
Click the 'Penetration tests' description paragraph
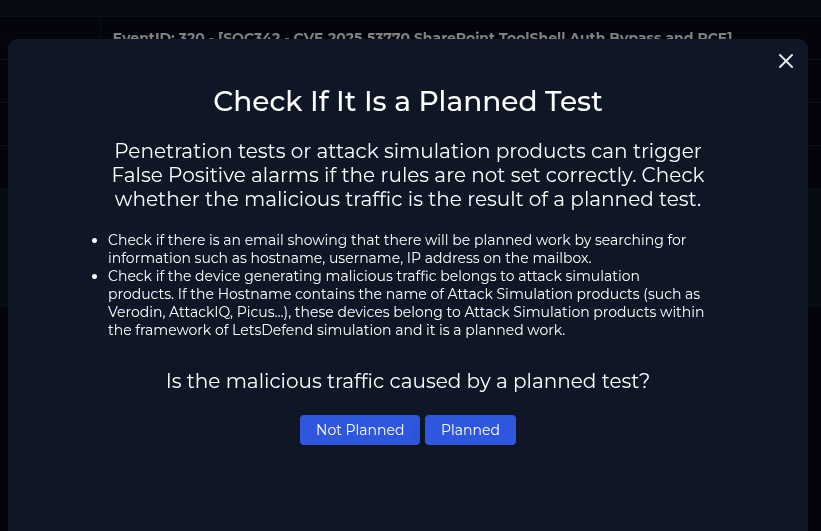[x=408, y=175]
